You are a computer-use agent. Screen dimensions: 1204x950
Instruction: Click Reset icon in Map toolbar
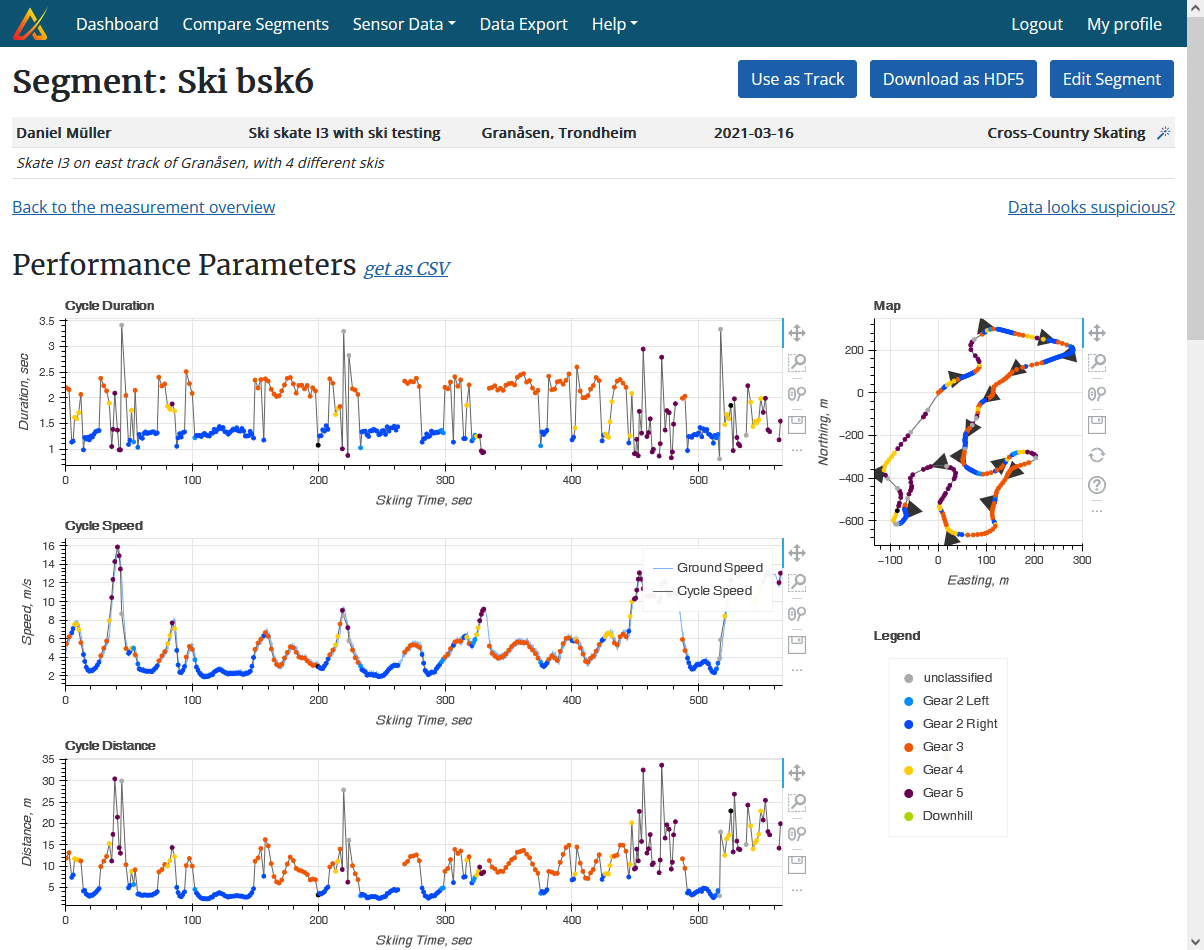[1097, 454]
